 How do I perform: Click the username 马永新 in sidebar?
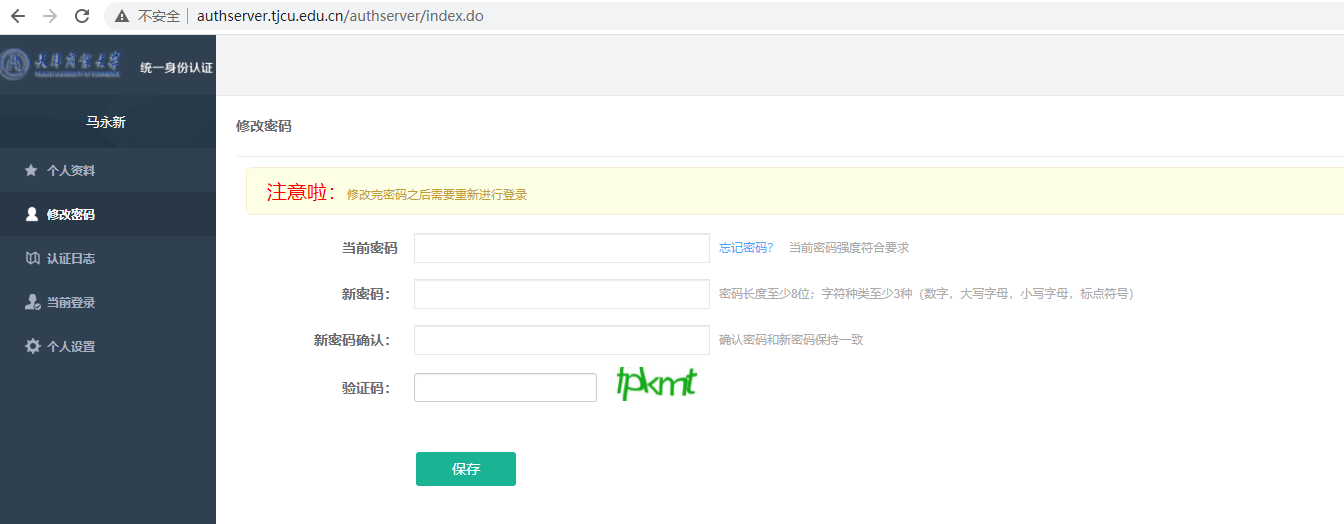click(x=105, y=122)
